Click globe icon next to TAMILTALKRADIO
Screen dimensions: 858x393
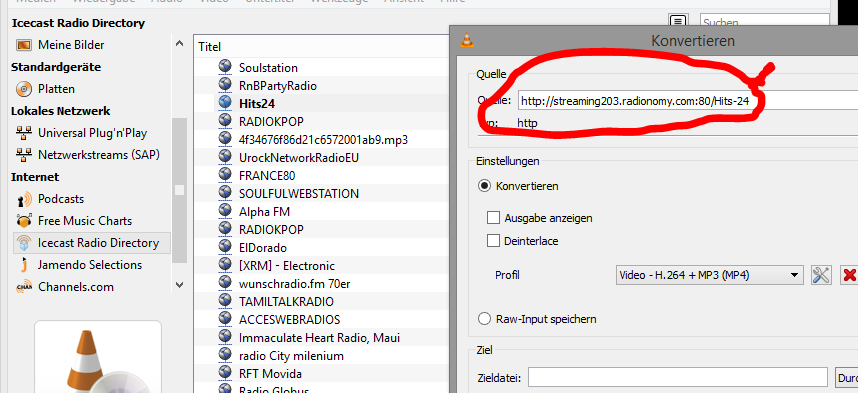(x=225, y=300)
